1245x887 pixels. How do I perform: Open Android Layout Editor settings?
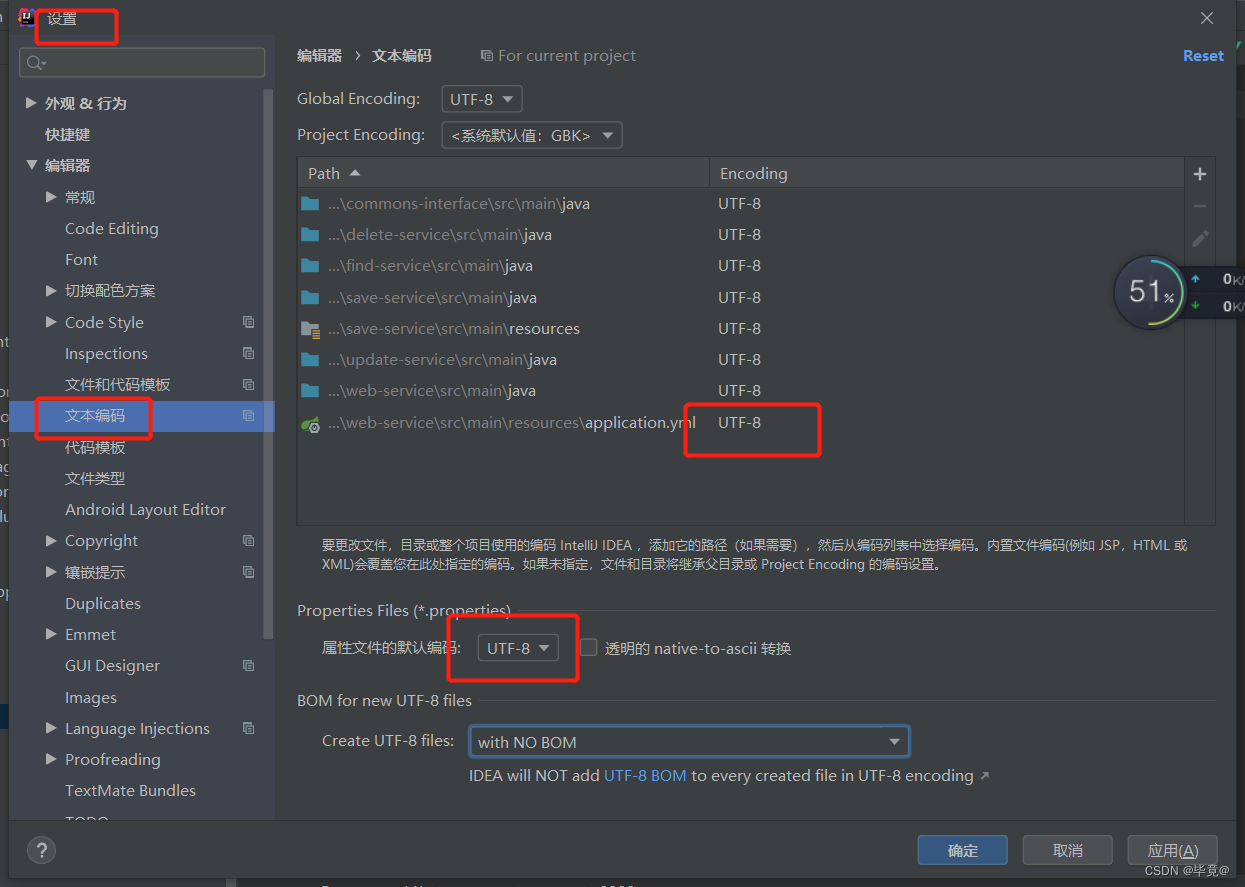[145, 509]
